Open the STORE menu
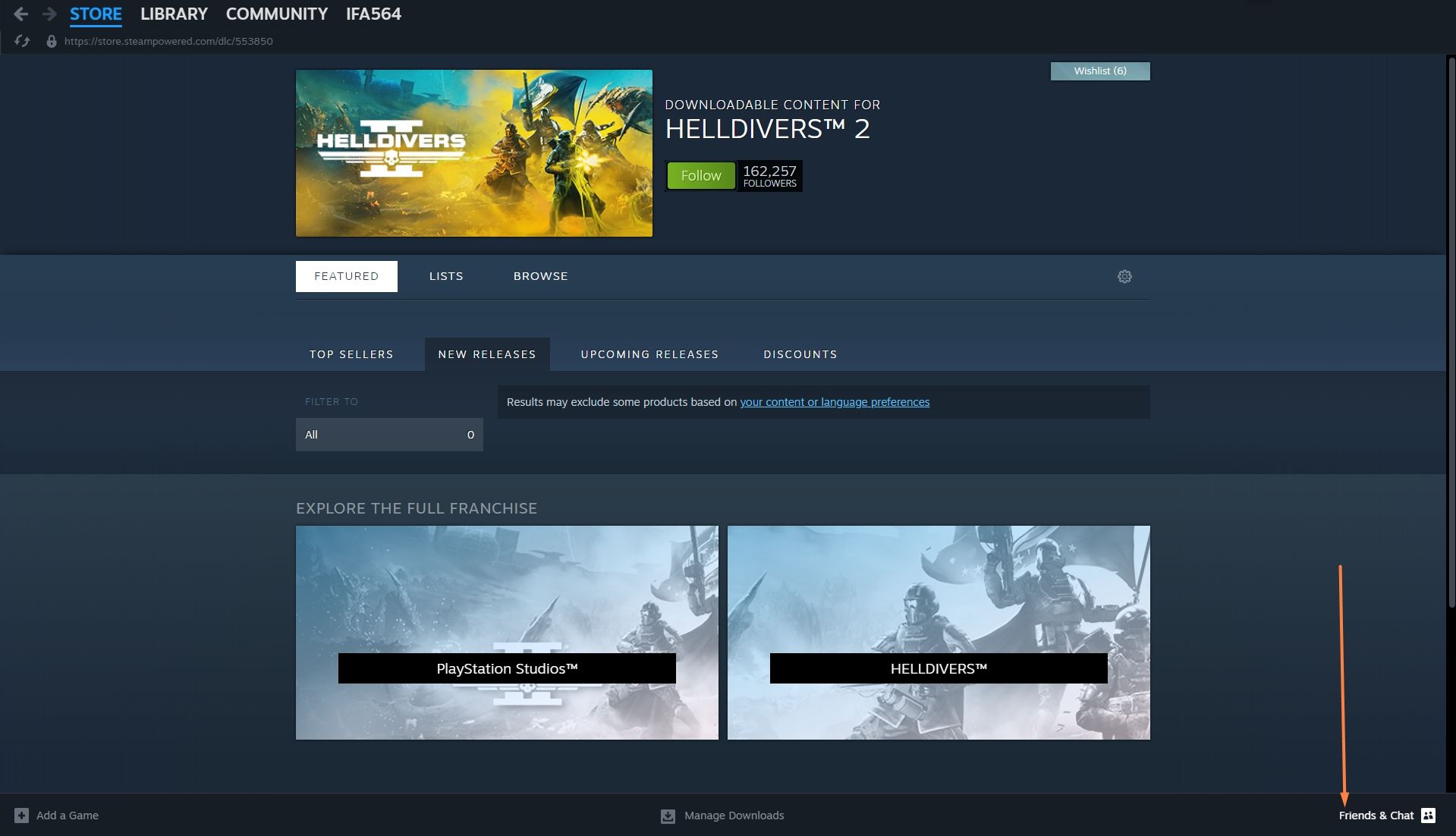 [x=96, y=14]
